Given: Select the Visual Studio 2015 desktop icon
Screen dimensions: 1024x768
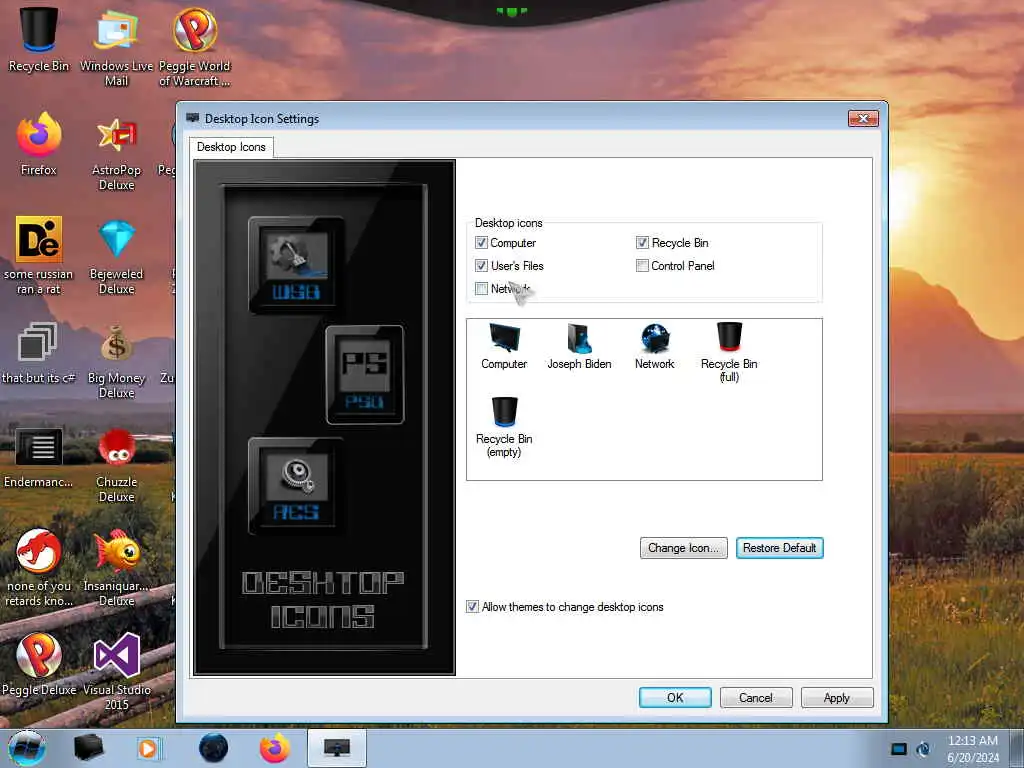Looking at the screenshot, I should point(116,671).
